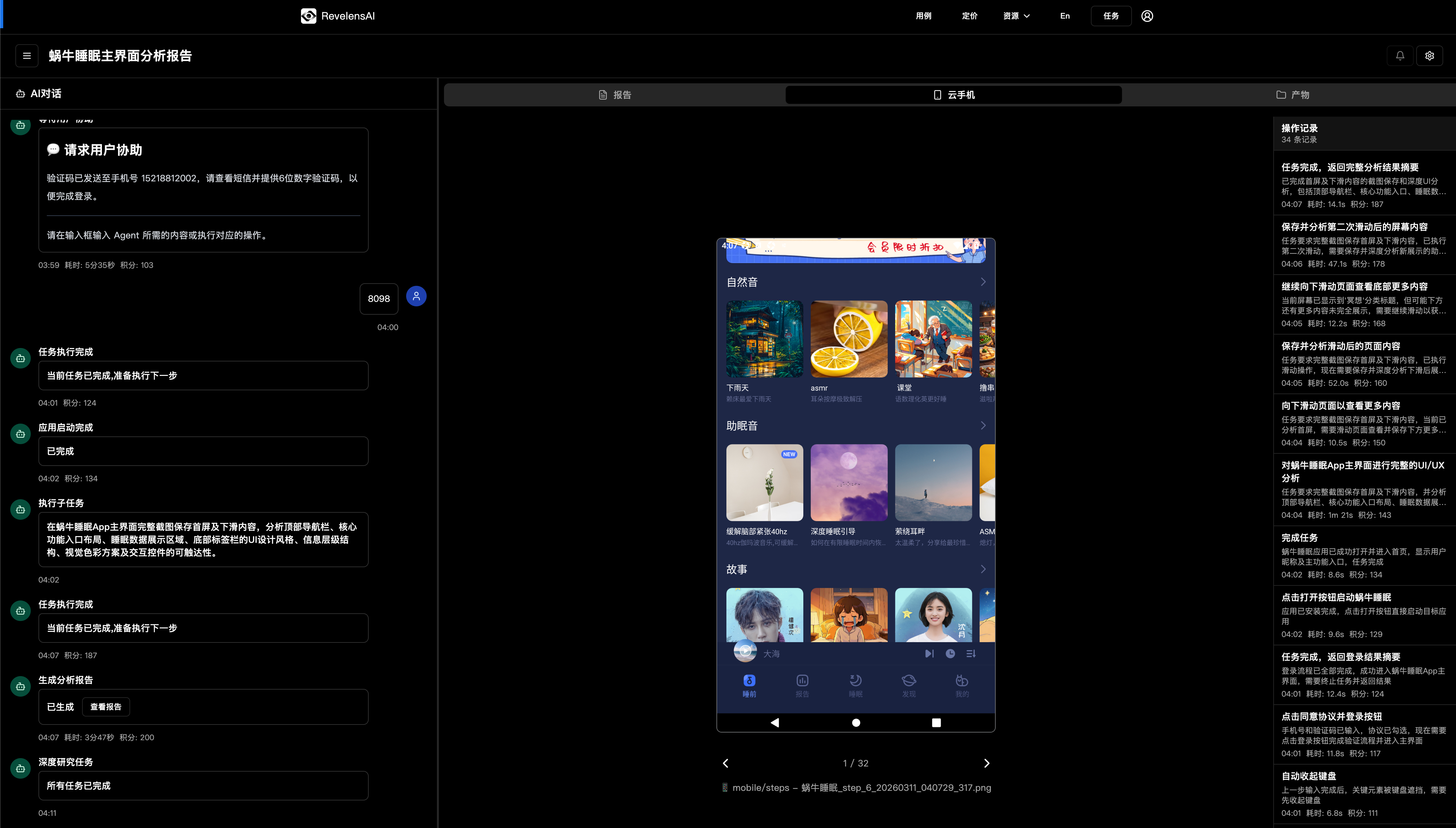Tap the skip-next icon in player bar
Screen dimensions: 1456x828
pos(929,653)
